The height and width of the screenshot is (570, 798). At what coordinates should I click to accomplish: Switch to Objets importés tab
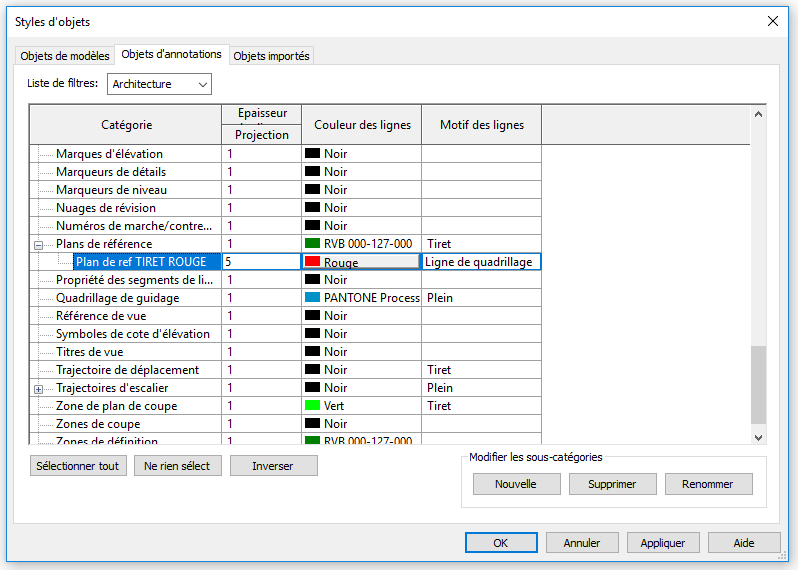[272, 56]
